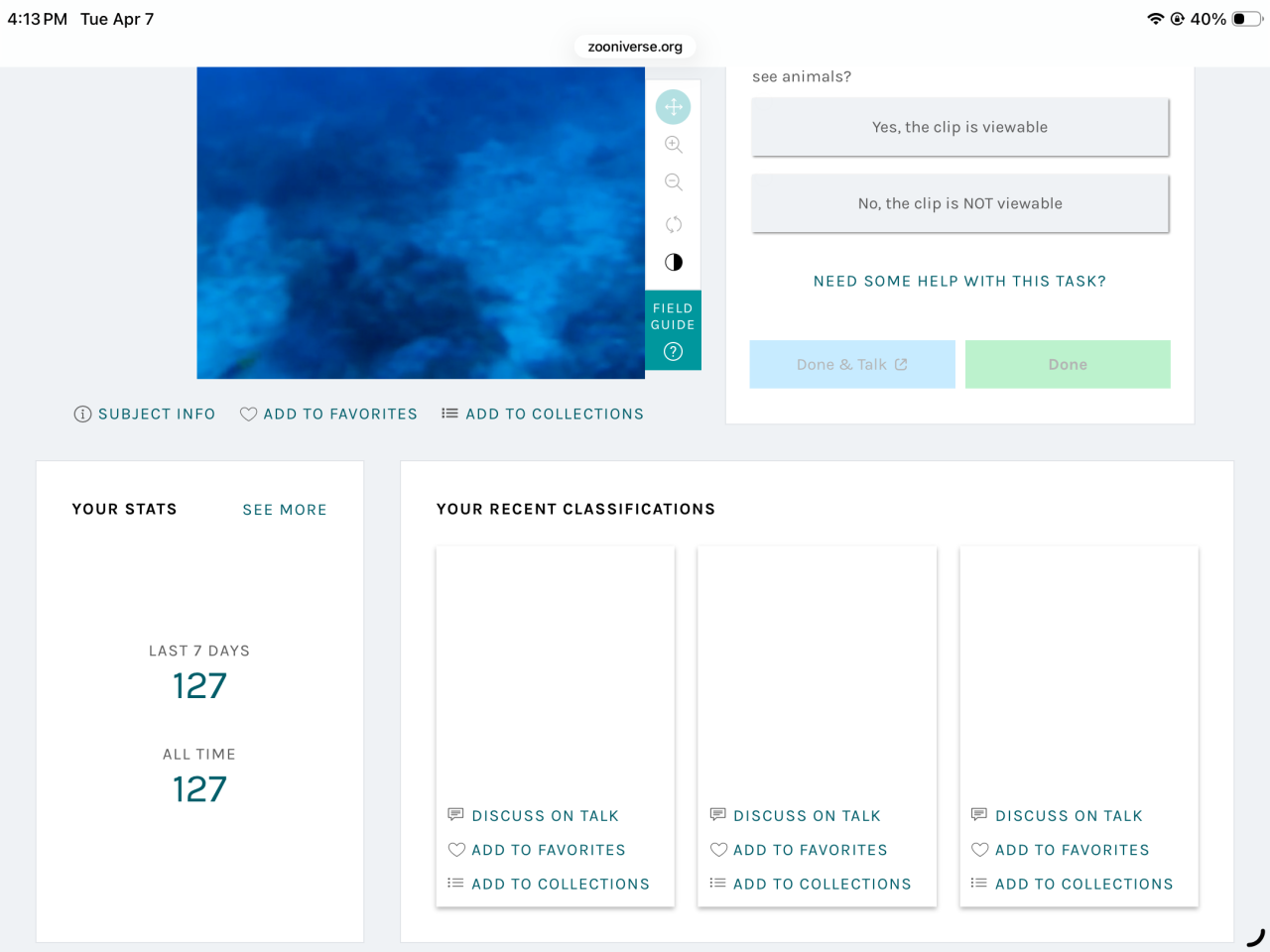This screenshot has width=1270, height=952.
Task: Open Add to Collections under the video
Action: coord(543,415)
